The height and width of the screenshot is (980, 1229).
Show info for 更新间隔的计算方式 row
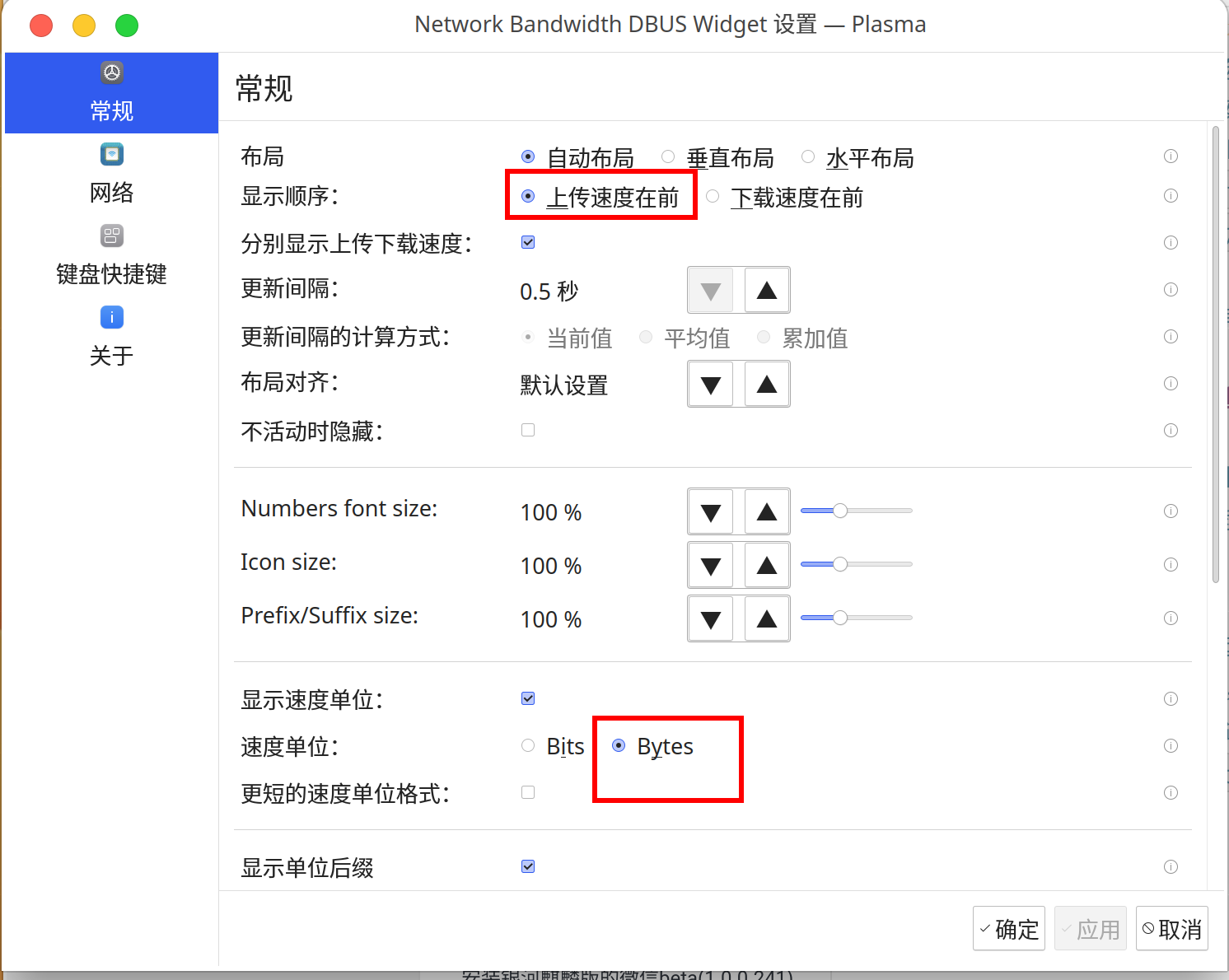coord(1171,337)
